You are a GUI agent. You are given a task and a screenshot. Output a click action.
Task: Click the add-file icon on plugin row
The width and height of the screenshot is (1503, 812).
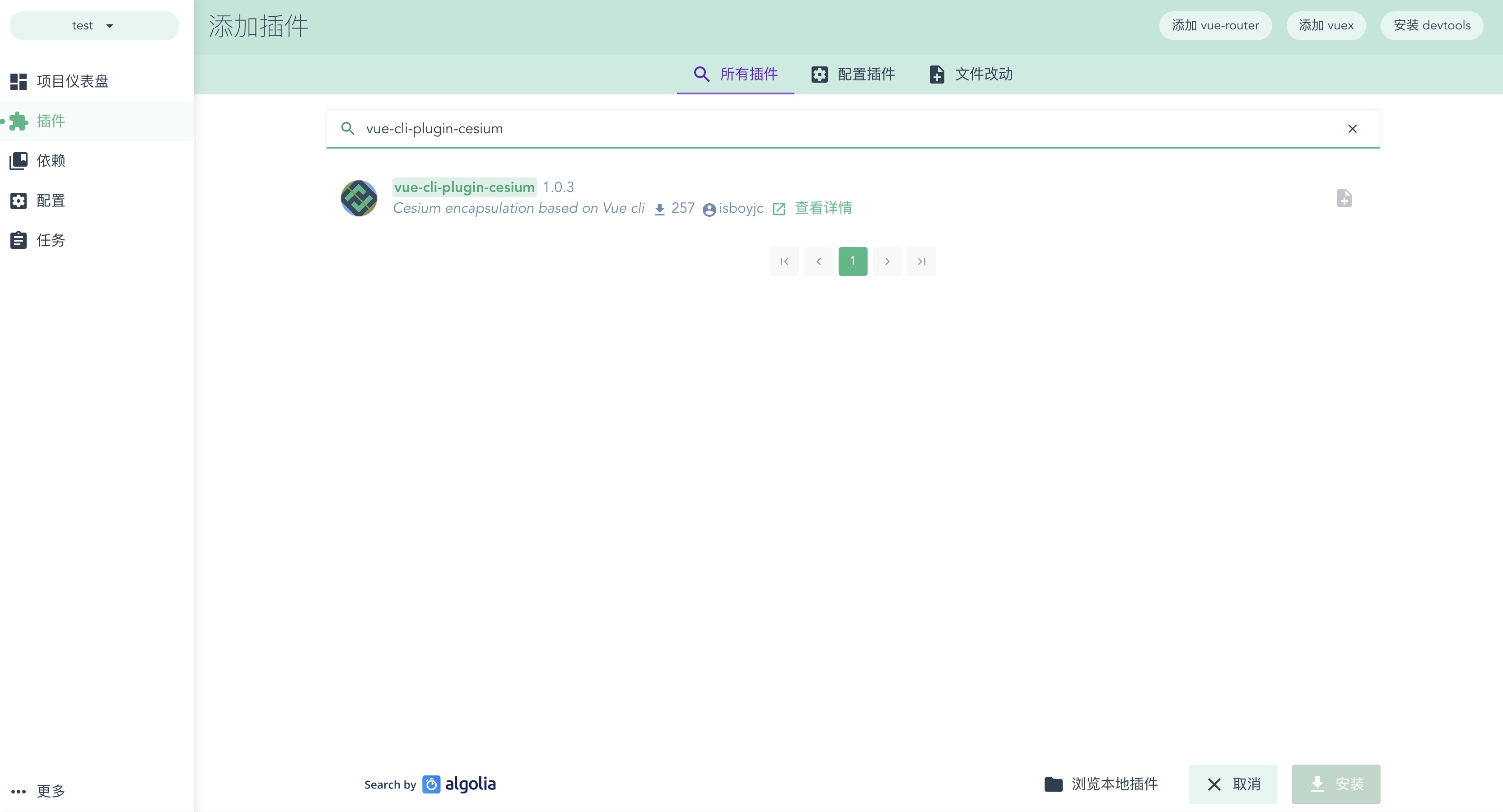pyautogui.click(x=1344, y=198)
